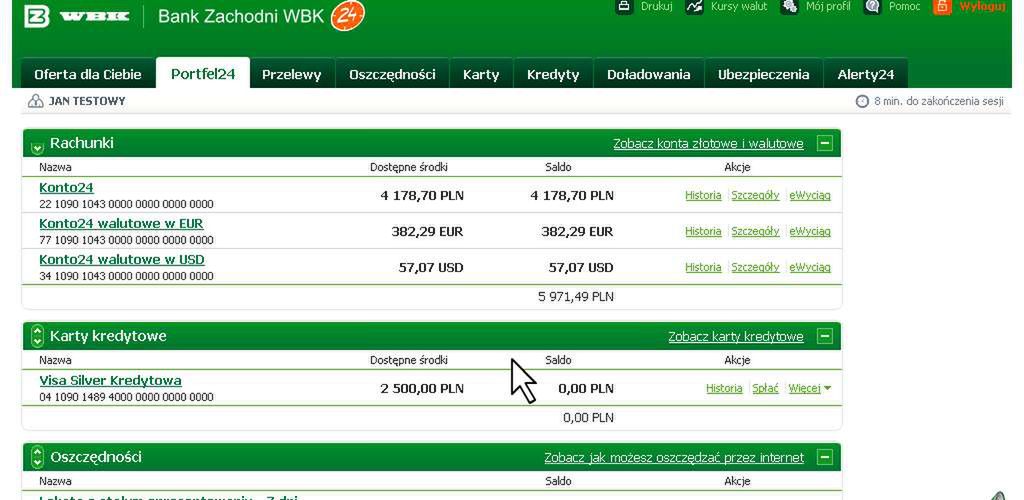Open eWyciąg for Konto24 PLN account
This screenshot has height=500, width=1024.
[810, 195]
